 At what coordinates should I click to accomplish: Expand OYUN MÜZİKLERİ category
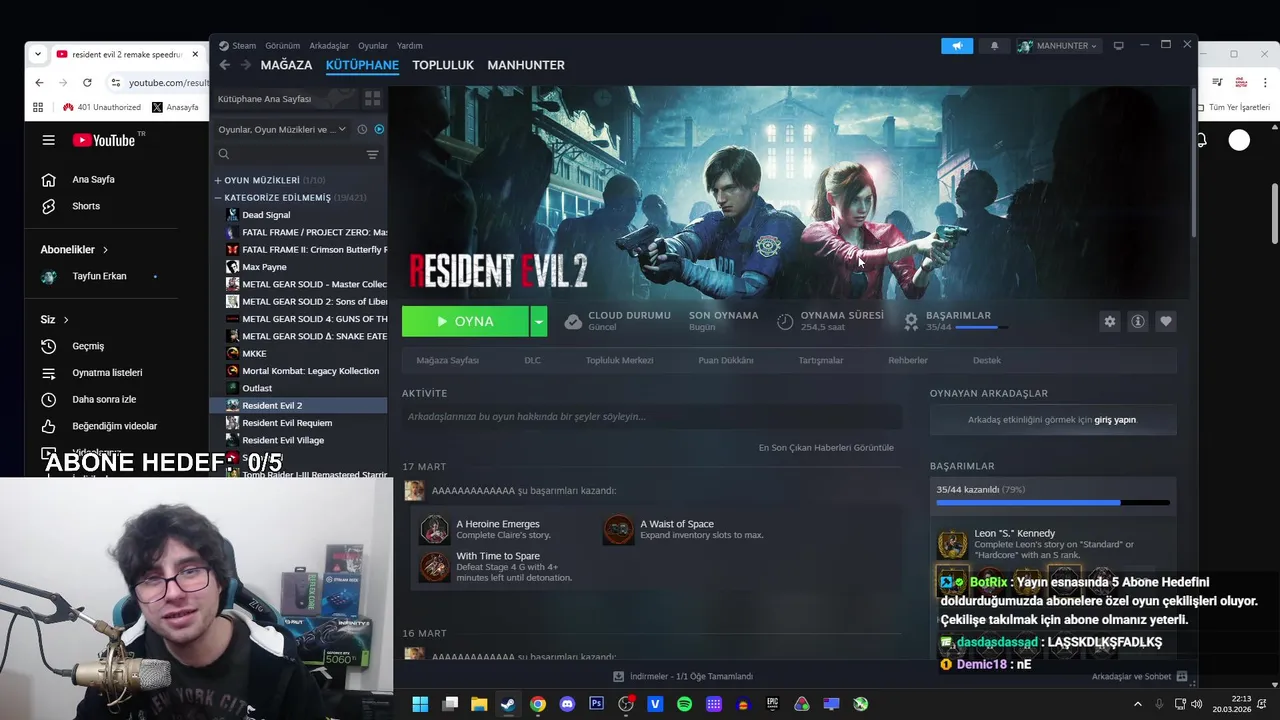click(x=218, y=180)
